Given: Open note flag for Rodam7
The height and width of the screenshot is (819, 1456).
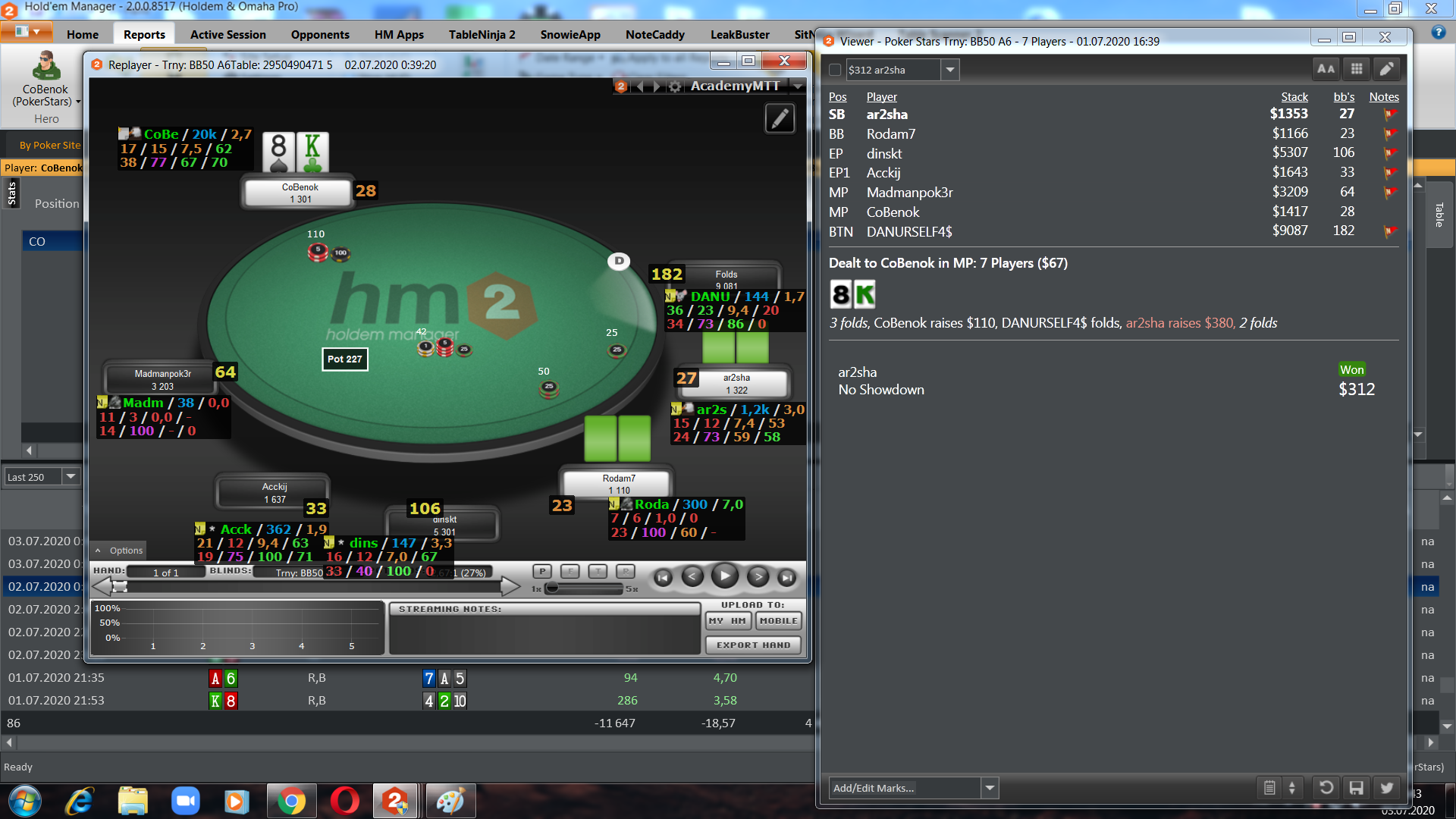Looking at the screenshot, I should coord(1391,134).
